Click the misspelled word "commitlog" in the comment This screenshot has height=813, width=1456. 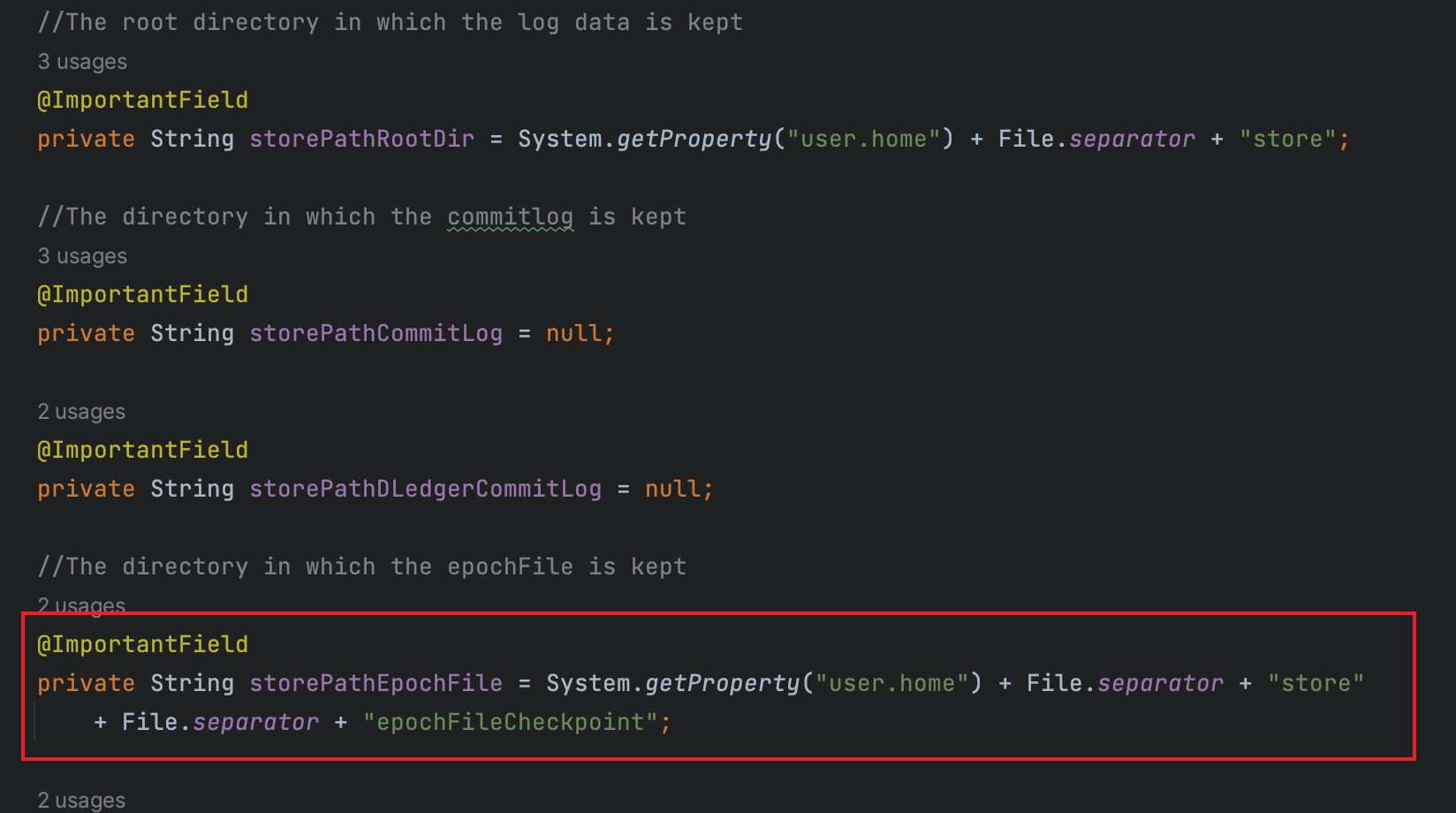point(510,216)
